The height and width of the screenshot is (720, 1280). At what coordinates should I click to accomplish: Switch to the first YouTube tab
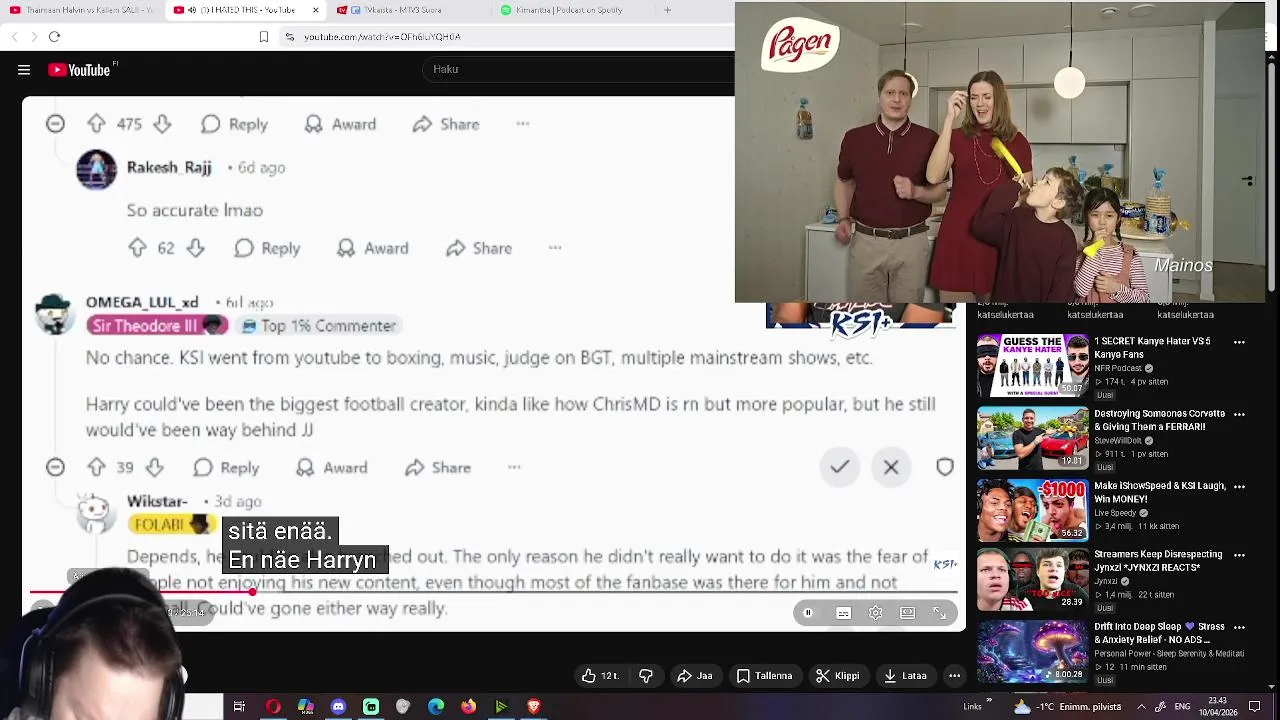82,11
